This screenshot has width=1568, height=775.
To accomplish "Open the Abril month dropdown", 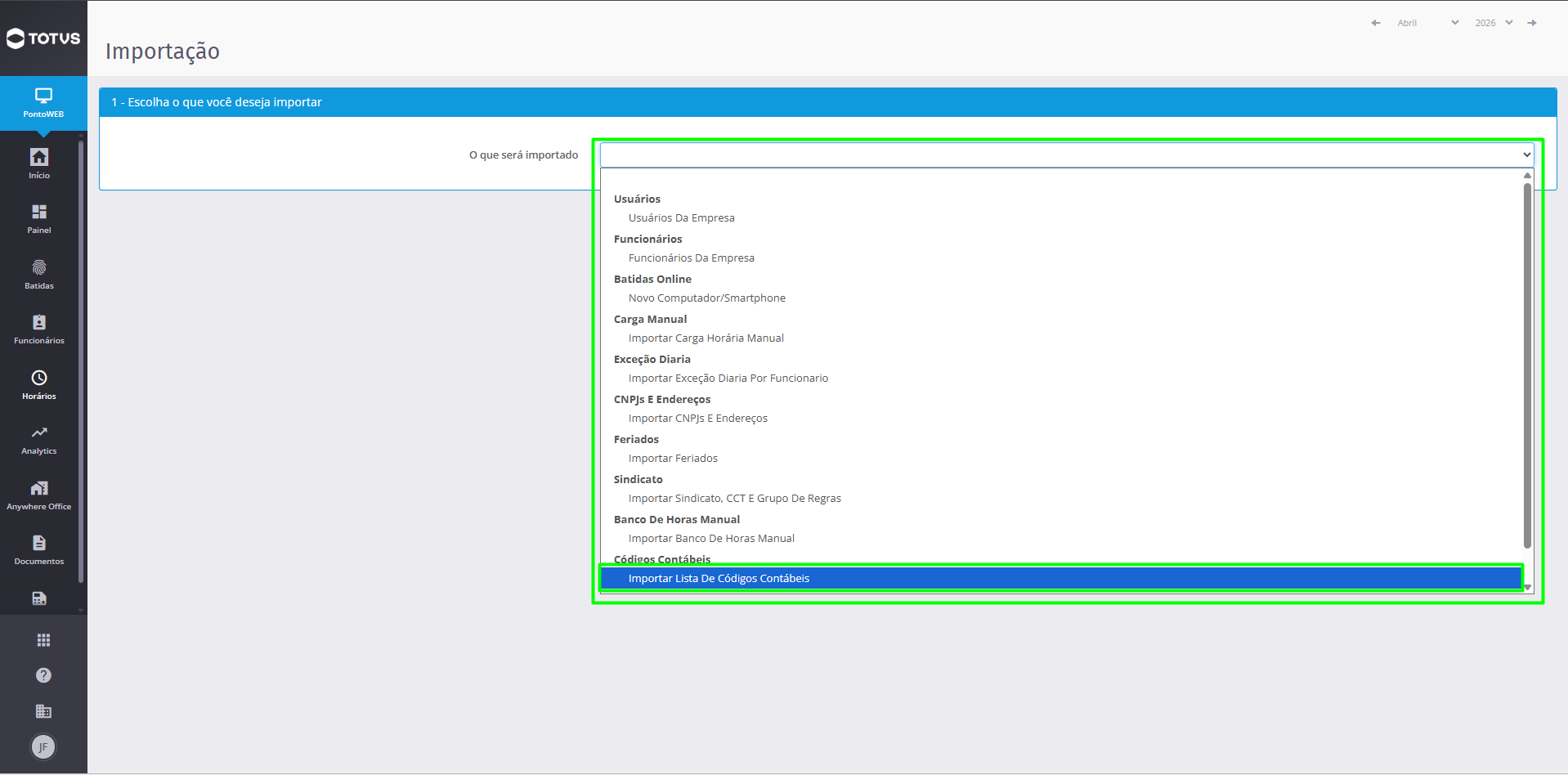I will coord(1427,23).
